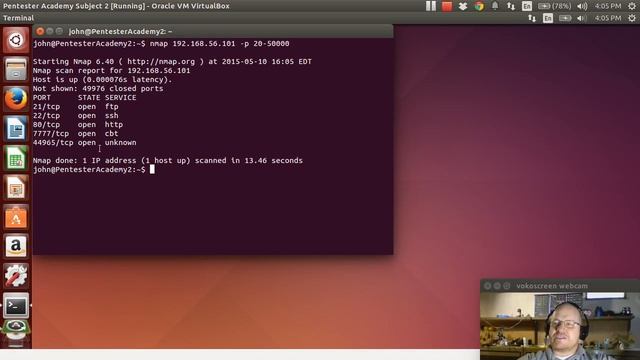The width and height of the screenshot is (640, 360).
Task: Click the '21/tcp open ftp' row
Action: tap(76, 107)
